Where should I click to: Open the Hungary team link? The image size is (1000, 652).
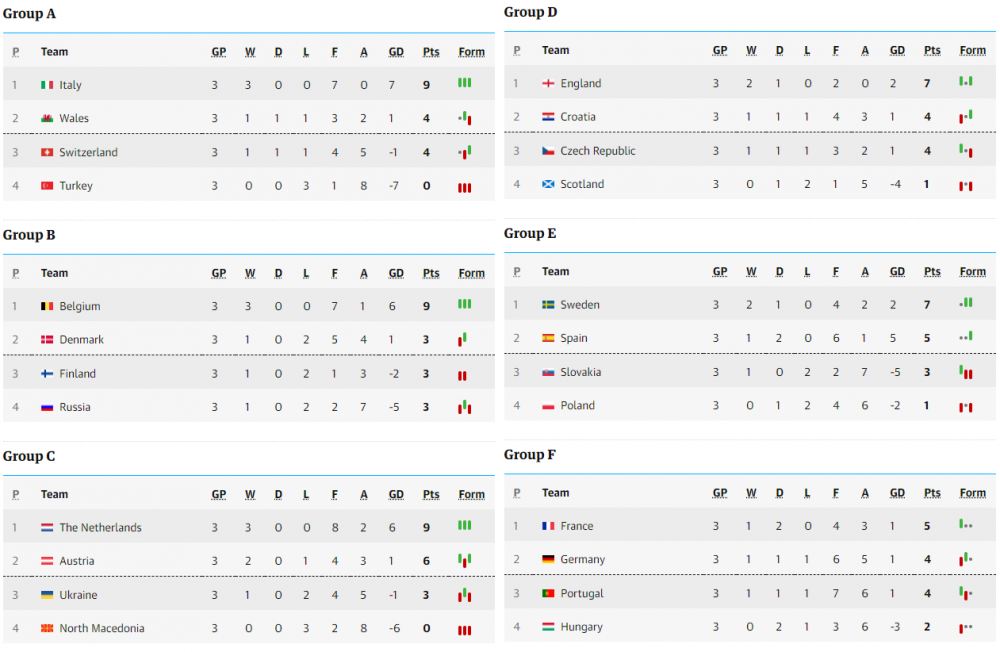click(581, 627)
